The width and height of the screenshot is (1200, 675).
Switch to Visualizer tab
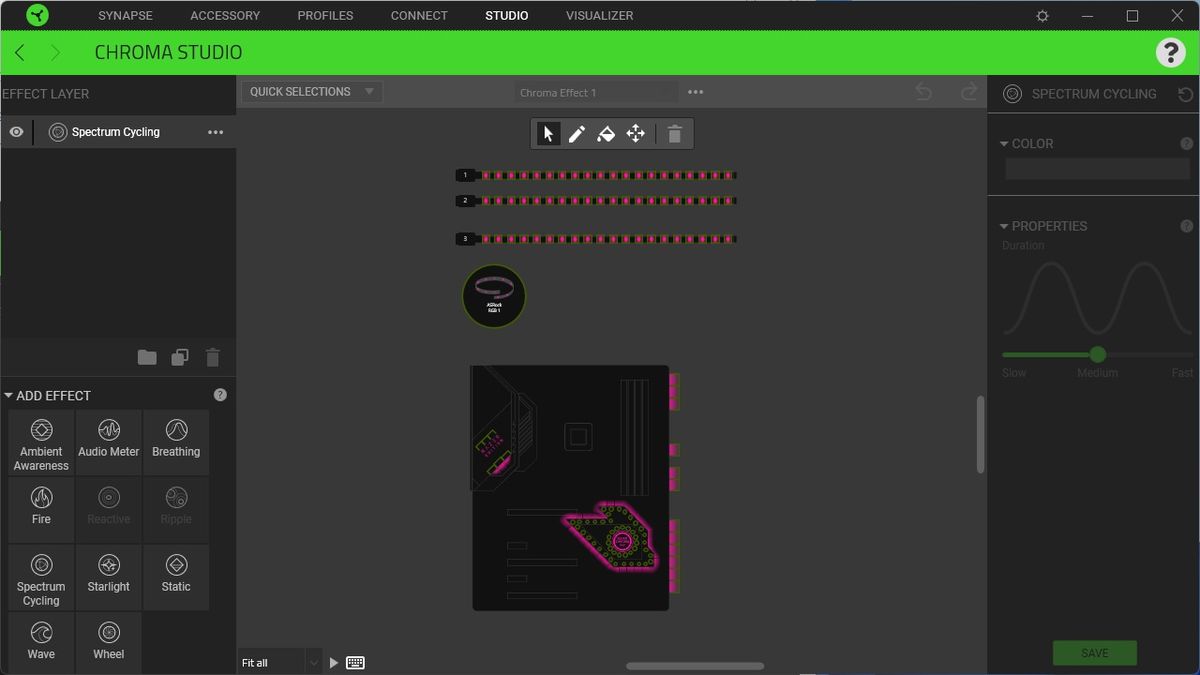click(599, 16)
